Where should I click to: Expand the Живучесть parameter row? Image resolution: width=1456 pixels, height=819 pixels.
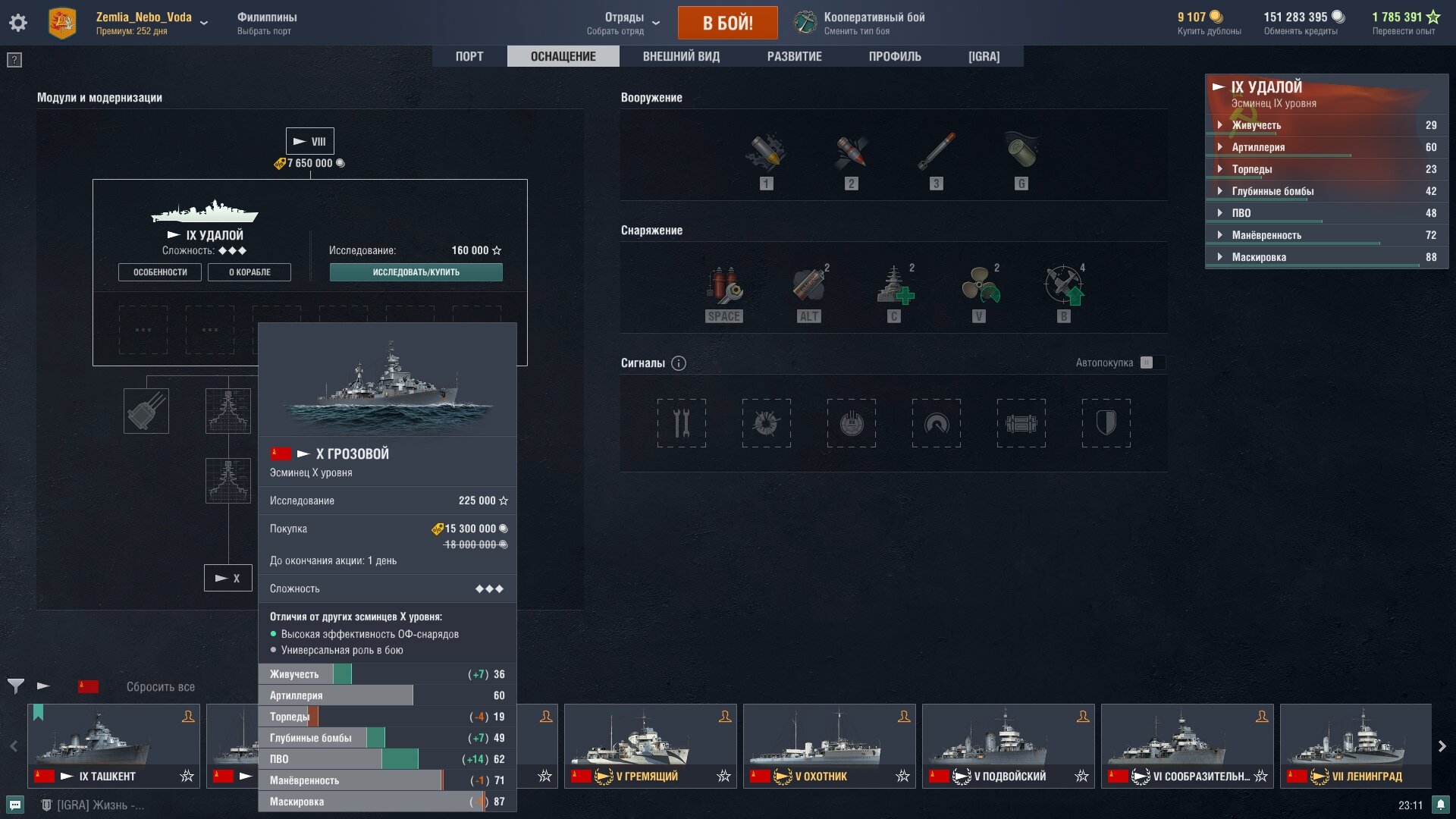pyautogui.click(x=1326, y=125)
